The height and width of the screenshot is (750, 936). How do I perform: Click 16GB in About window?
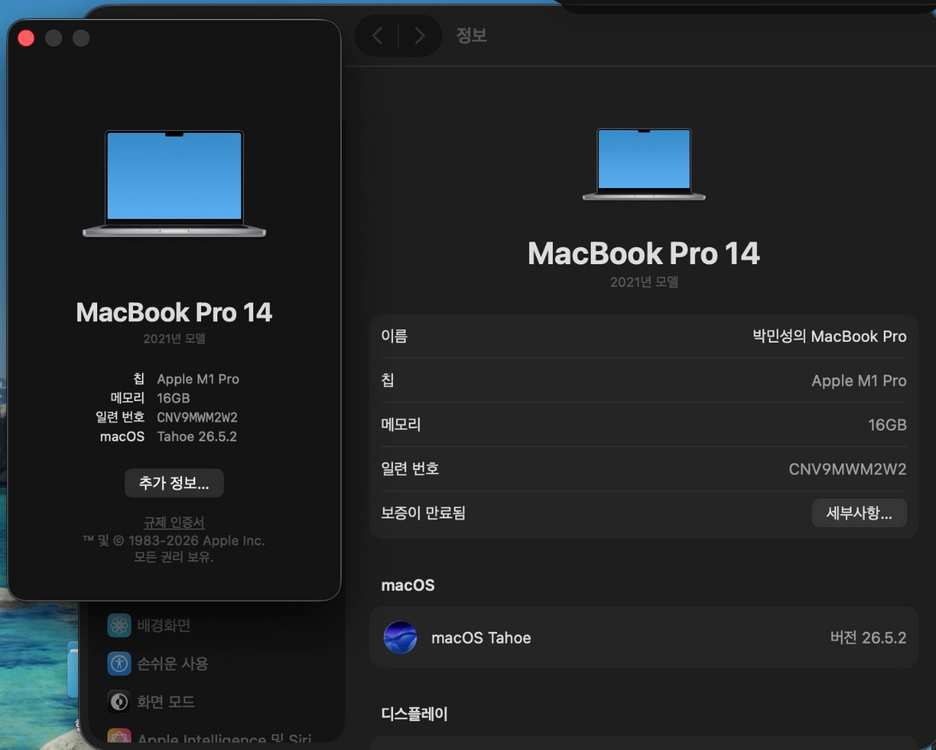pos(173,398)
